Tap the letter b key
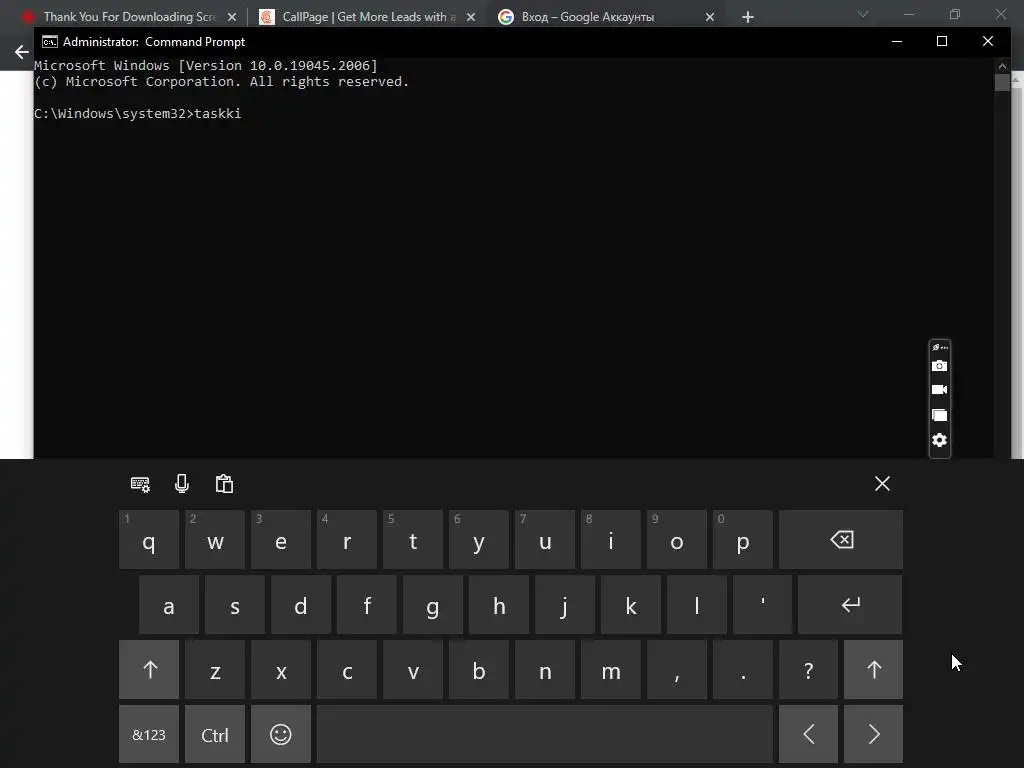Viewport: 1024px width, 768px height. tap(479, 669)
